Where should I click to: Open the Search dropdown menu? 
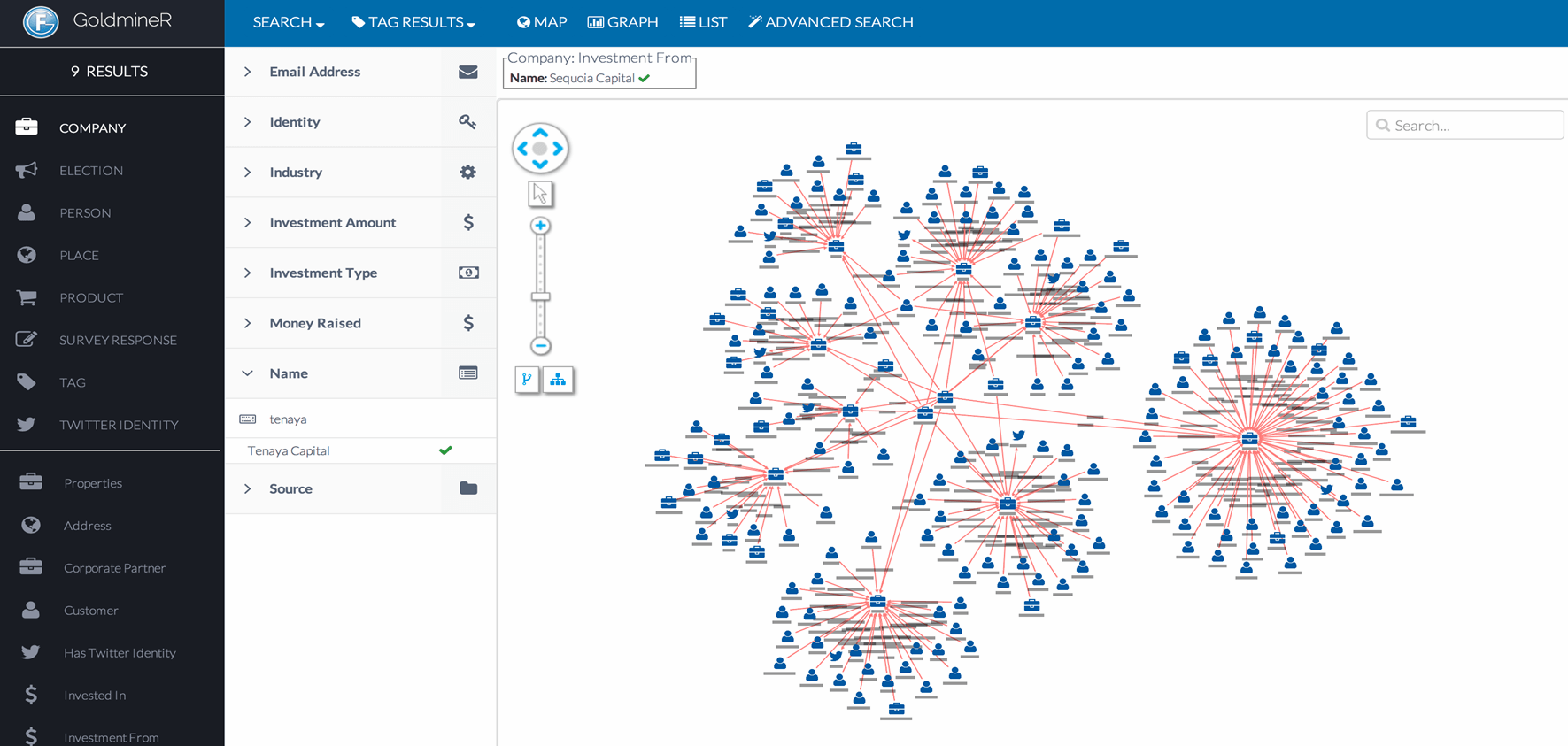(x=288, y=22)
